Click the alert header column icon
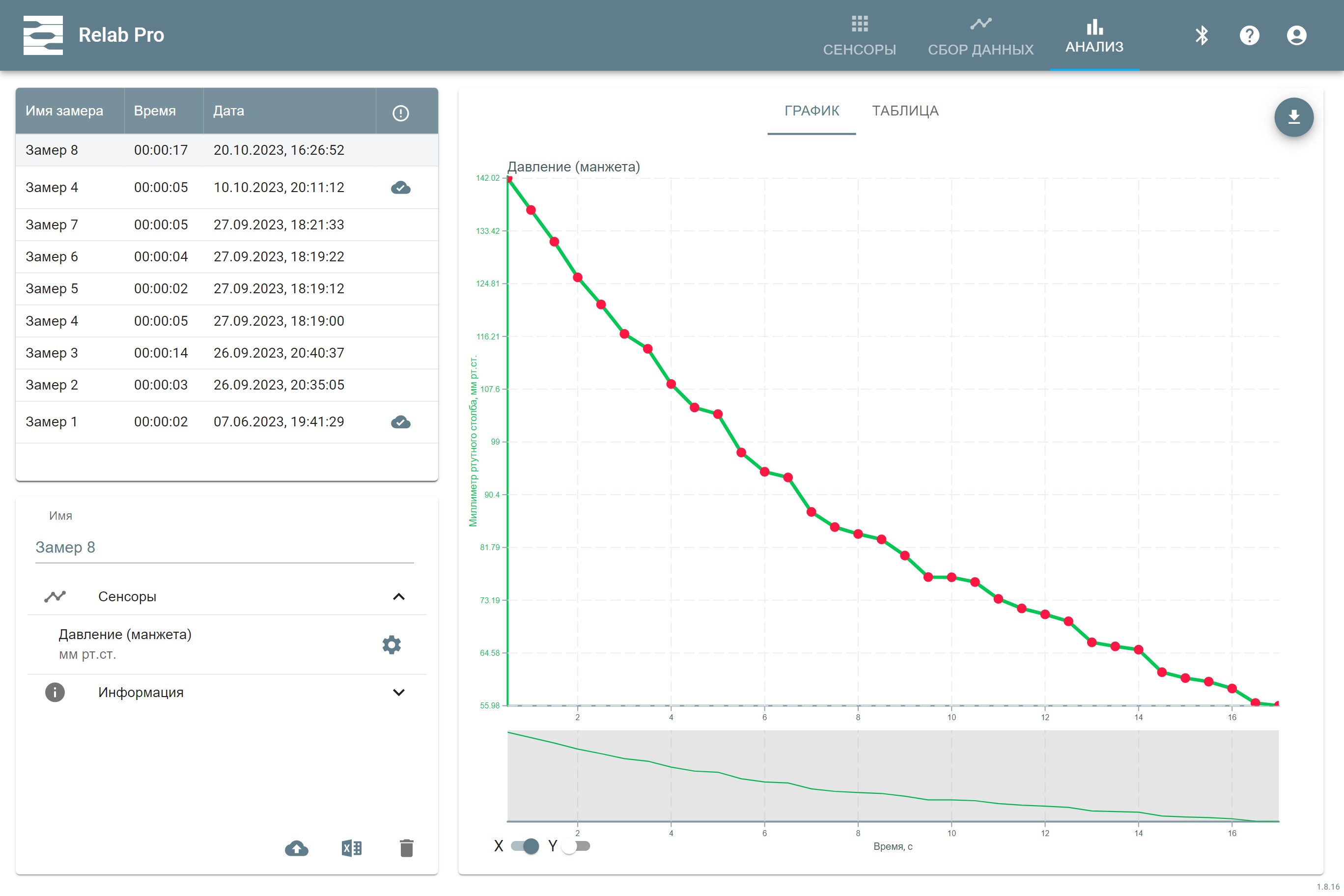 [x=400, y=113]
